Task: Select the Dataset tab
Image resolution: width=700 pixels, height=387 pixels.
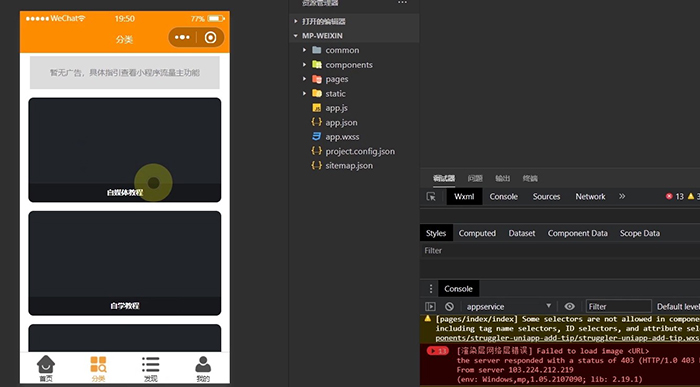Action: pos(522,233)
